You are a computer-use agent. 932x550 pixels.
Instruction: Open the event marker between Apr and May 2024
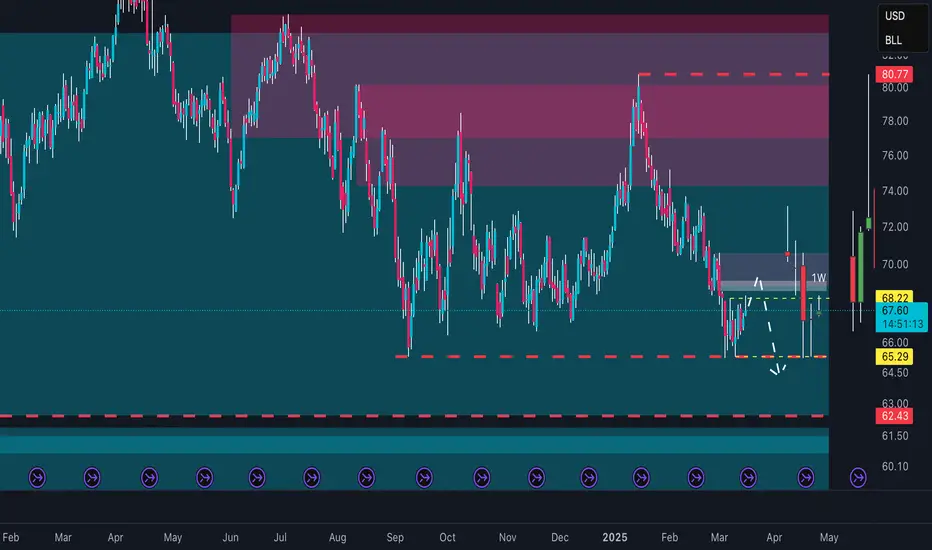tap(149, 477)
